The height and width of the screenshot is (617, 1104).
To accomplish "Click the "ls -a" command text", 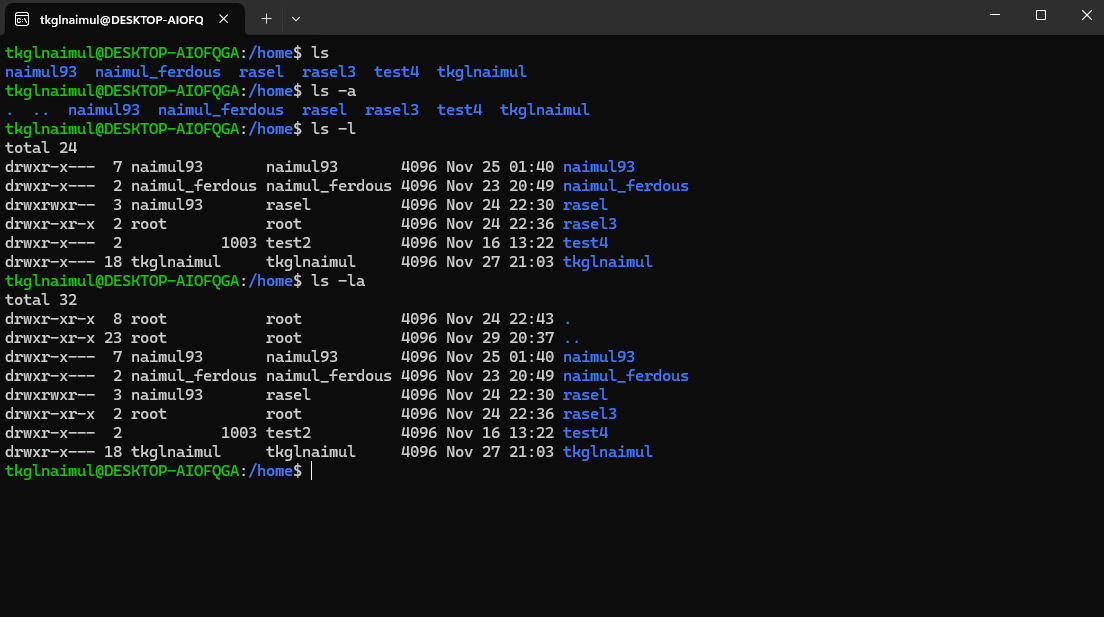I will coord(334,91).
